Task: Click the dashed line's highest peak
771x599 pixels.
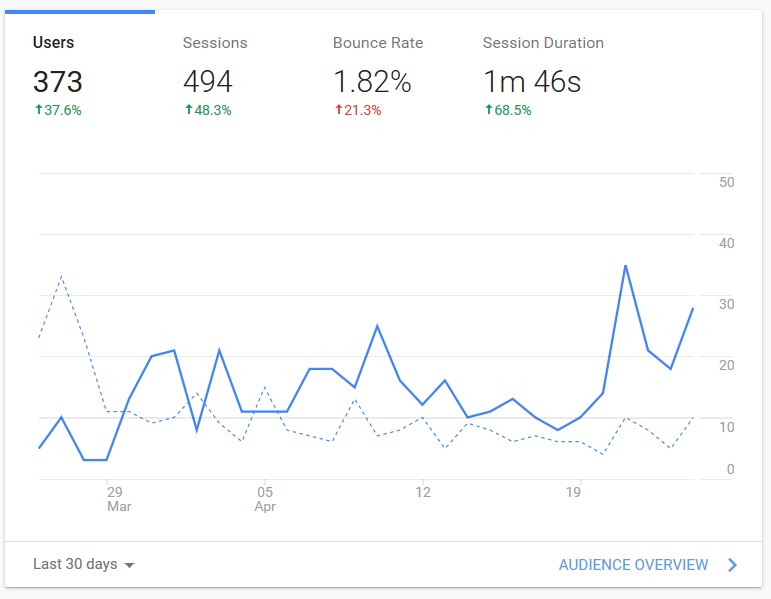Action: pyautogui.click(x=62, y=276)
